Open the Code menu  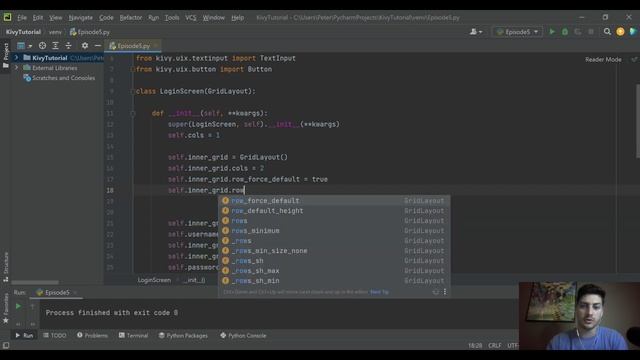point(106,18)
